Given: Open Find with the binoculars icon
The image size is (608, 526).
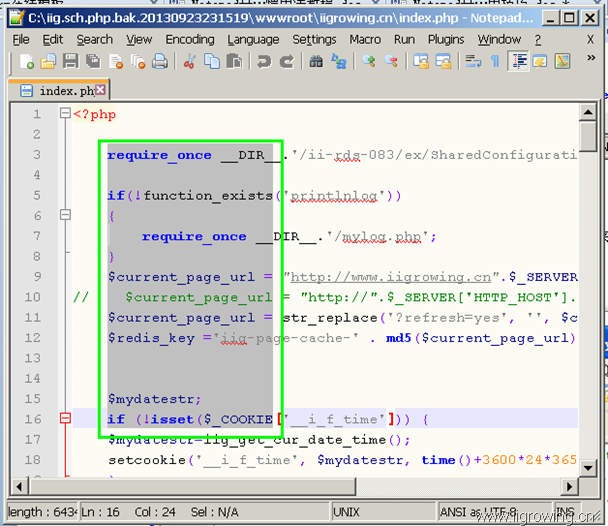Looking at the screenshot, I should point(316,62).
